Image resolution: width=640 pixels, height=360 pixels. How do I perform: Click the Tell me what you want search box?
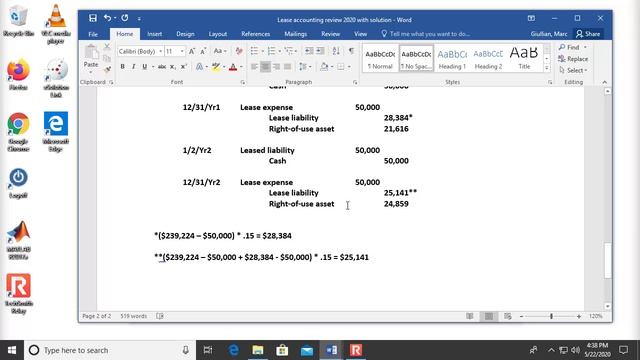(x=425, y=34)
